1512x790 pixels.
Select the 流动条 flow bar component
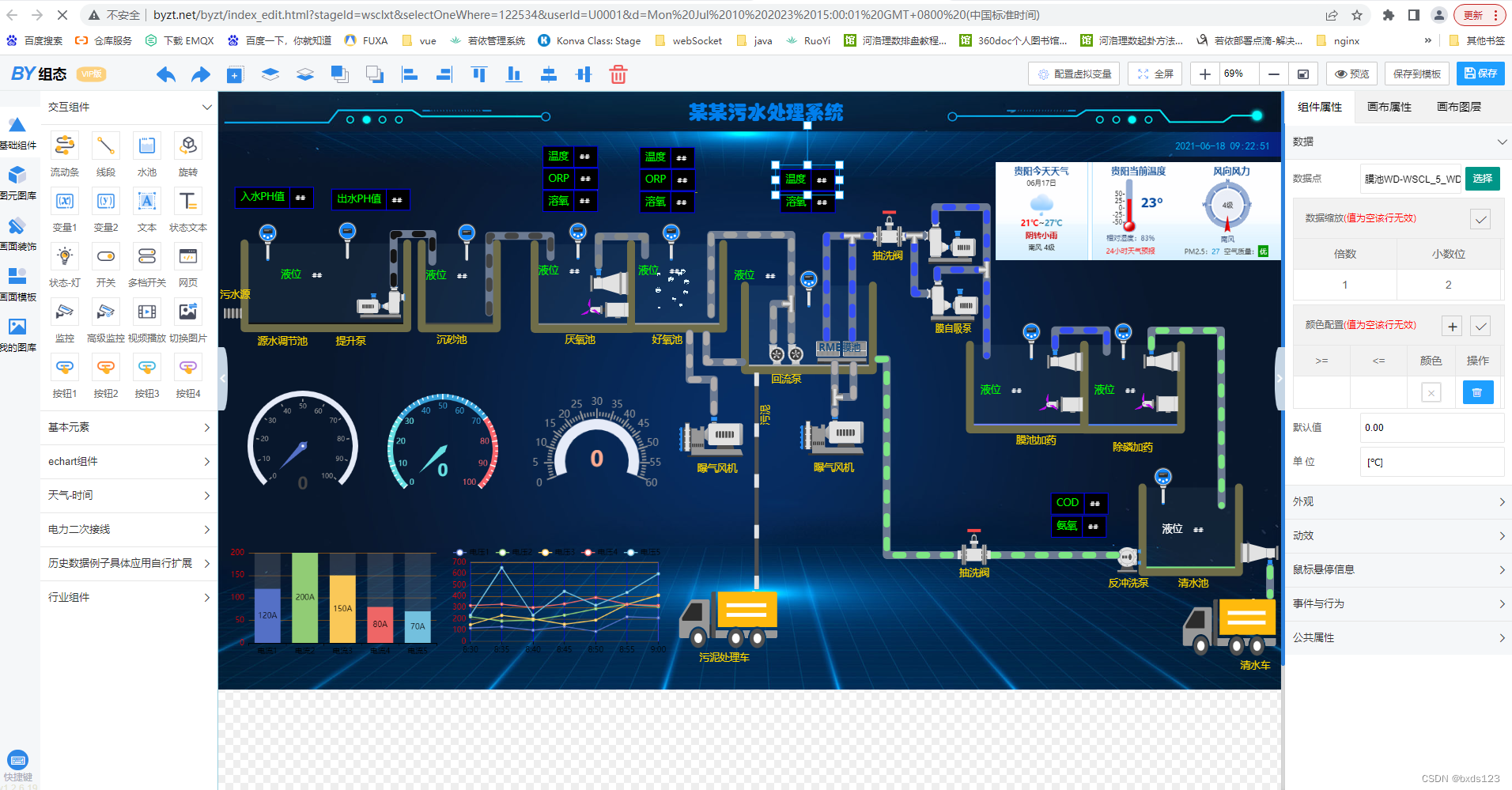coord(65,154)
